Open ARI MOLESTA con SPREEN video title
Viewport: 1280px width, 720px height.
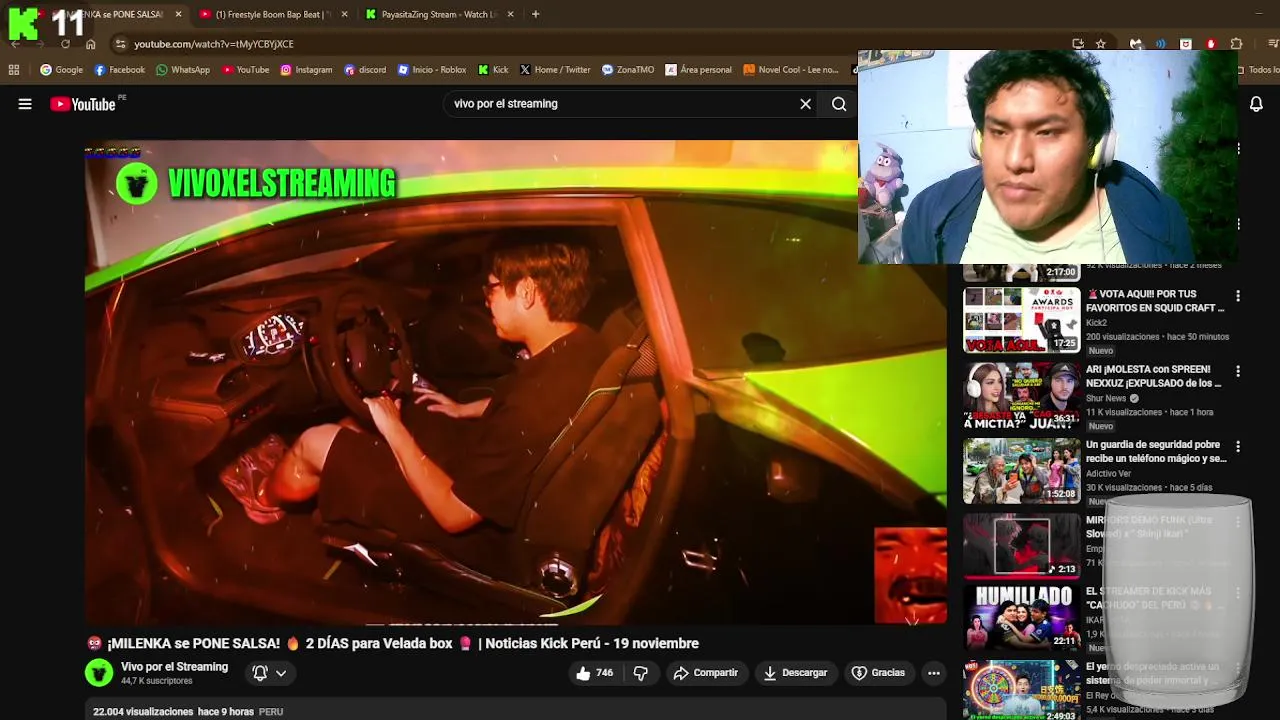pyautogui.click(x=1154, y=376)
